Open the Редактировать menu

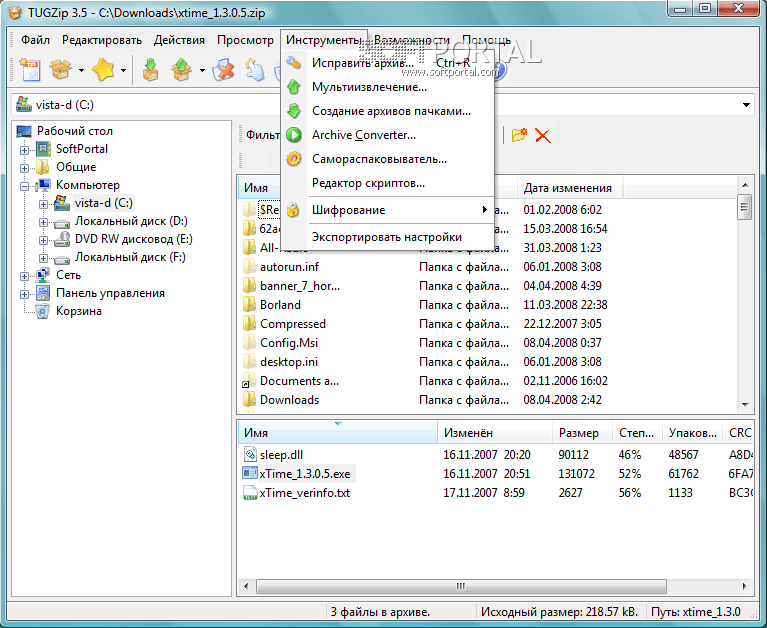(102, 40)
